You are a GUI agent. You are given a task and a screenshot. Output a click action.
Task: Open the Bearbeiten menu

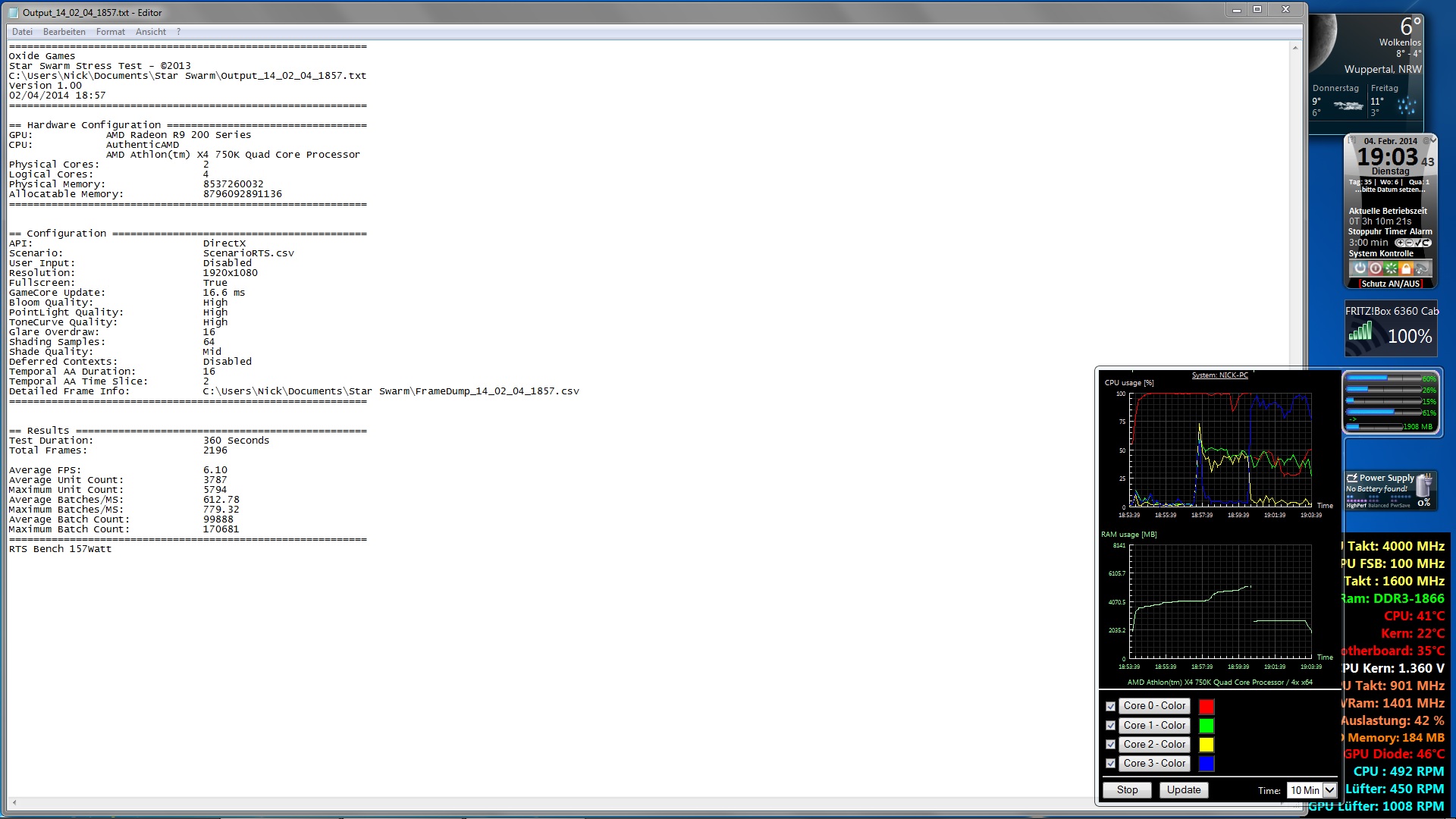pos(64,32)
